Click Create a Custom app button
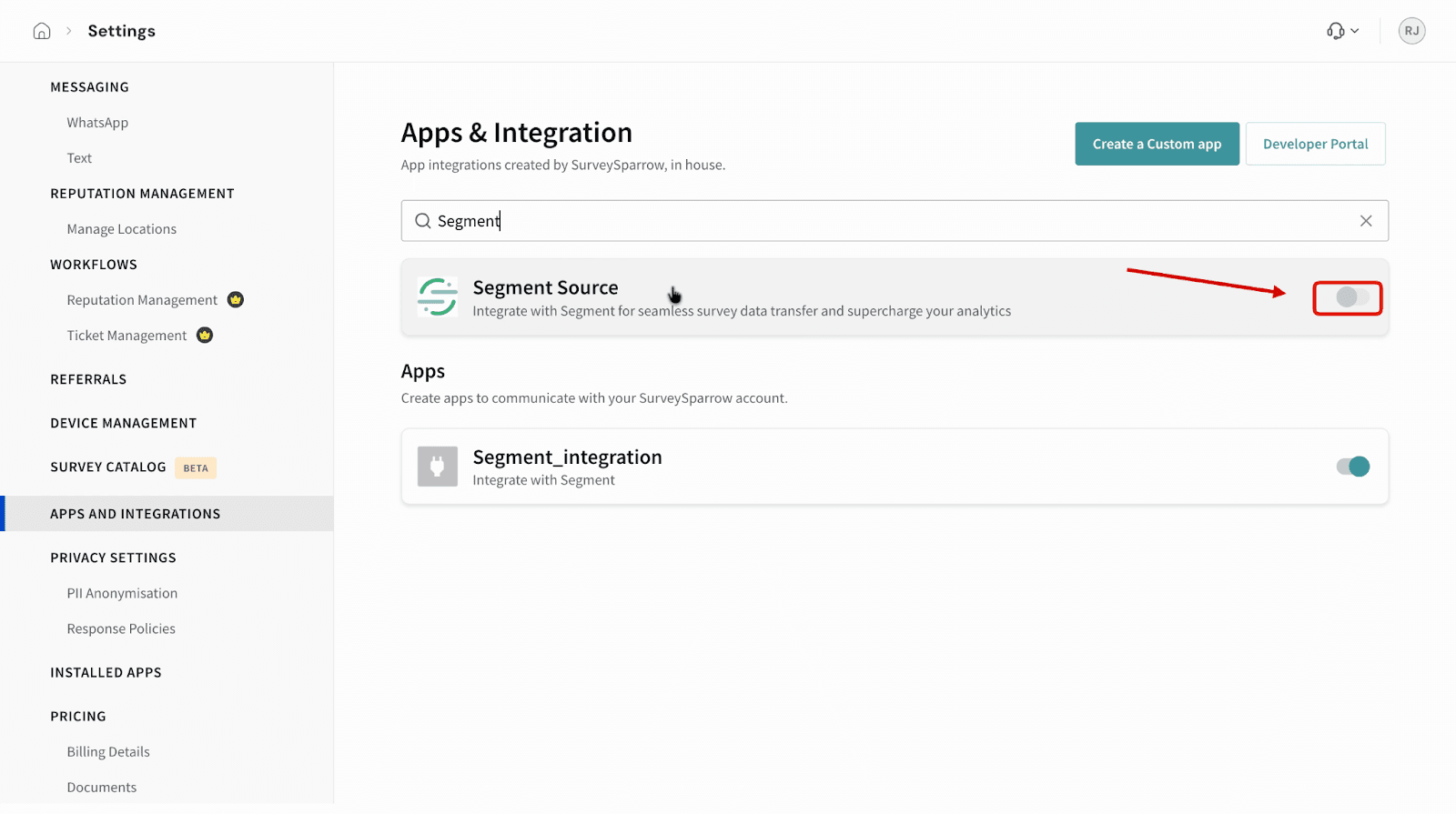Viewport: 1456px width, 814px height. coord(1157,144)
